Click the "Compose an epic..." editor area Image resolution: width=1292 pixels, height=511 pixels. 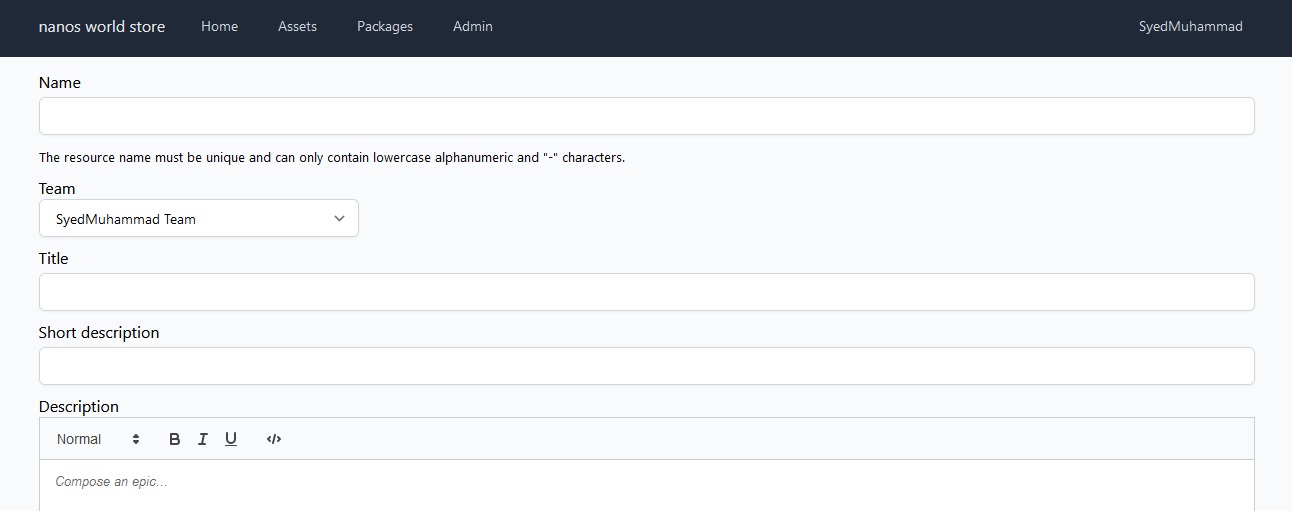click(x=646, y=483)
